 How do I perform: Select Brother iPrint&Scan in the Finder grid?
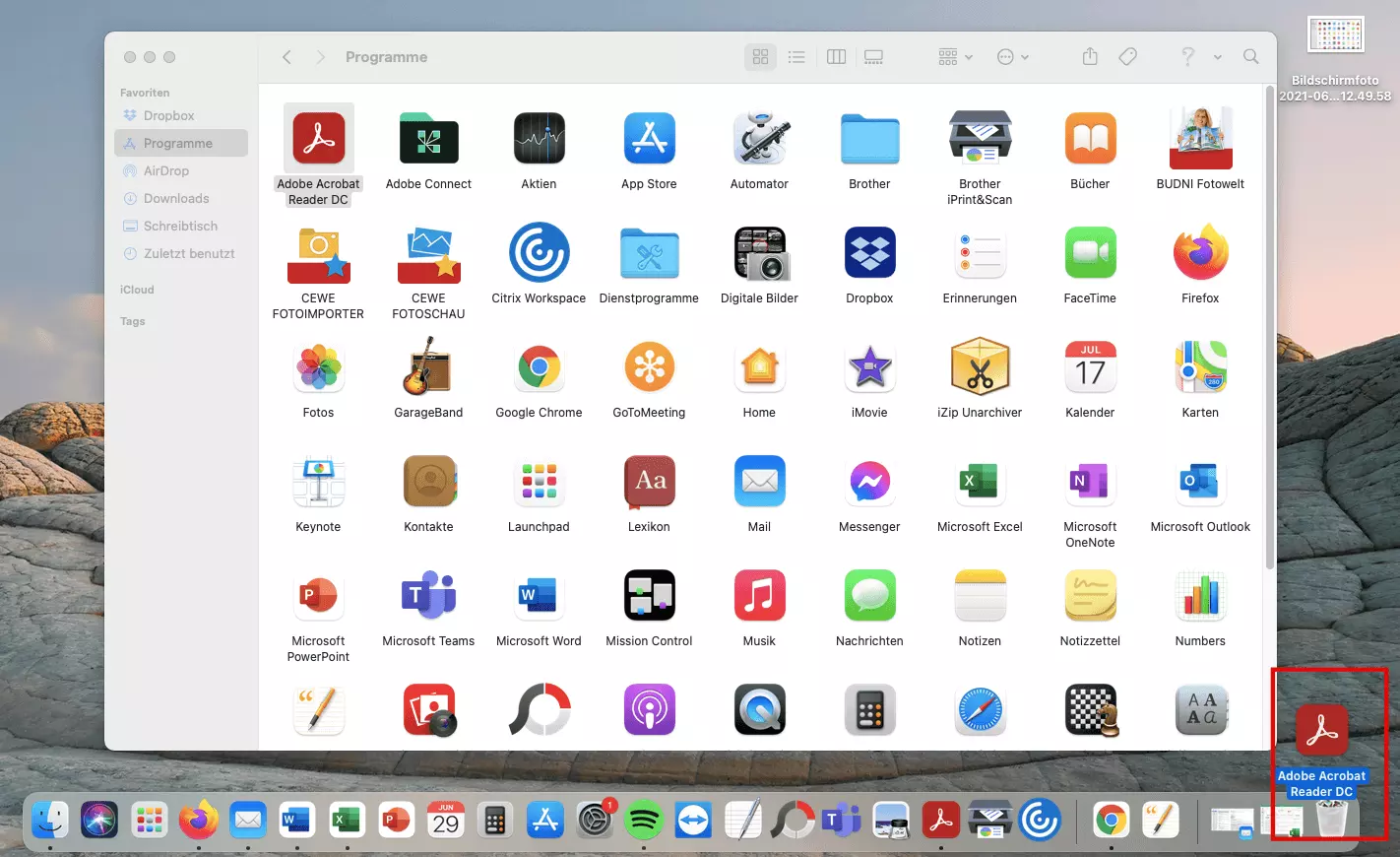(980, 139)
